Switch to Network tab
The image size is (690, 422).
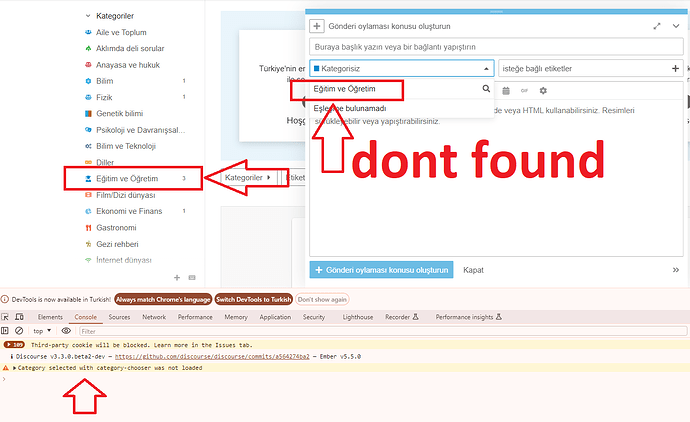(154, 317)
